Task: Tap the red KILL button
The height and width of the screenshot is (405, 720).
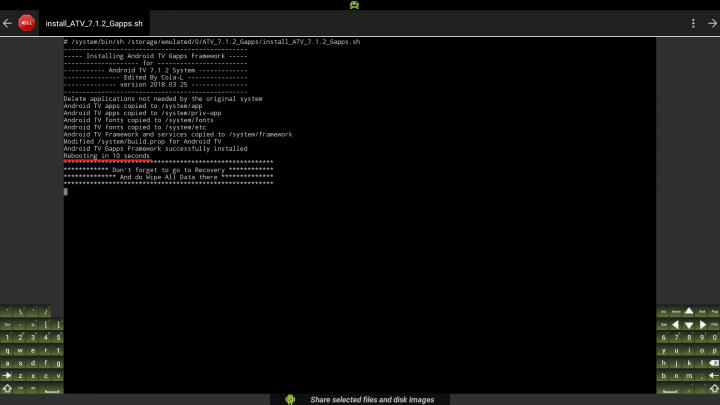Action: (x=26, y=23)
